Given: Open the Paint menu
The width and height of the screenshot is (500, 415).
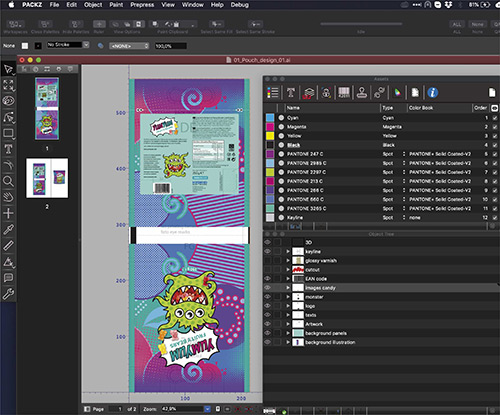Looking at the screenshot, I should [116, 5].
